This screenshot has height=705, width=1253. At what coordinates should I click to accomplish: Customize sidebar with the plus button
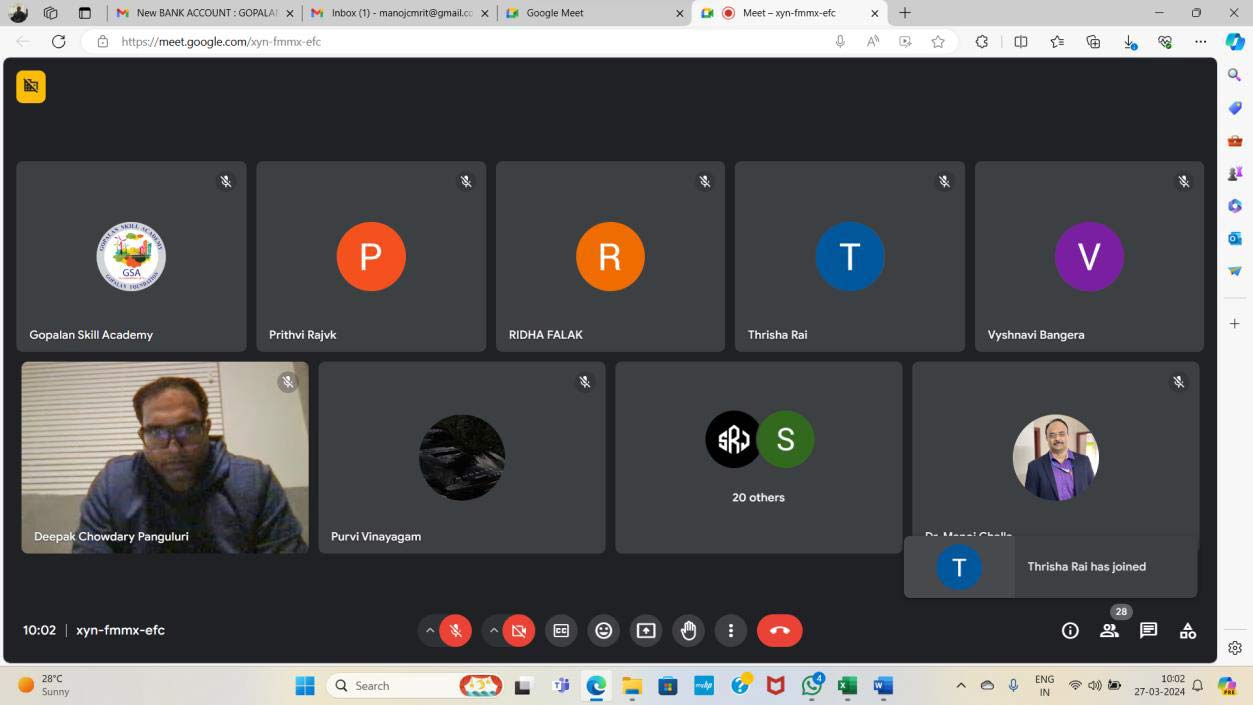pyautogui.click(x=1235, y=324)
